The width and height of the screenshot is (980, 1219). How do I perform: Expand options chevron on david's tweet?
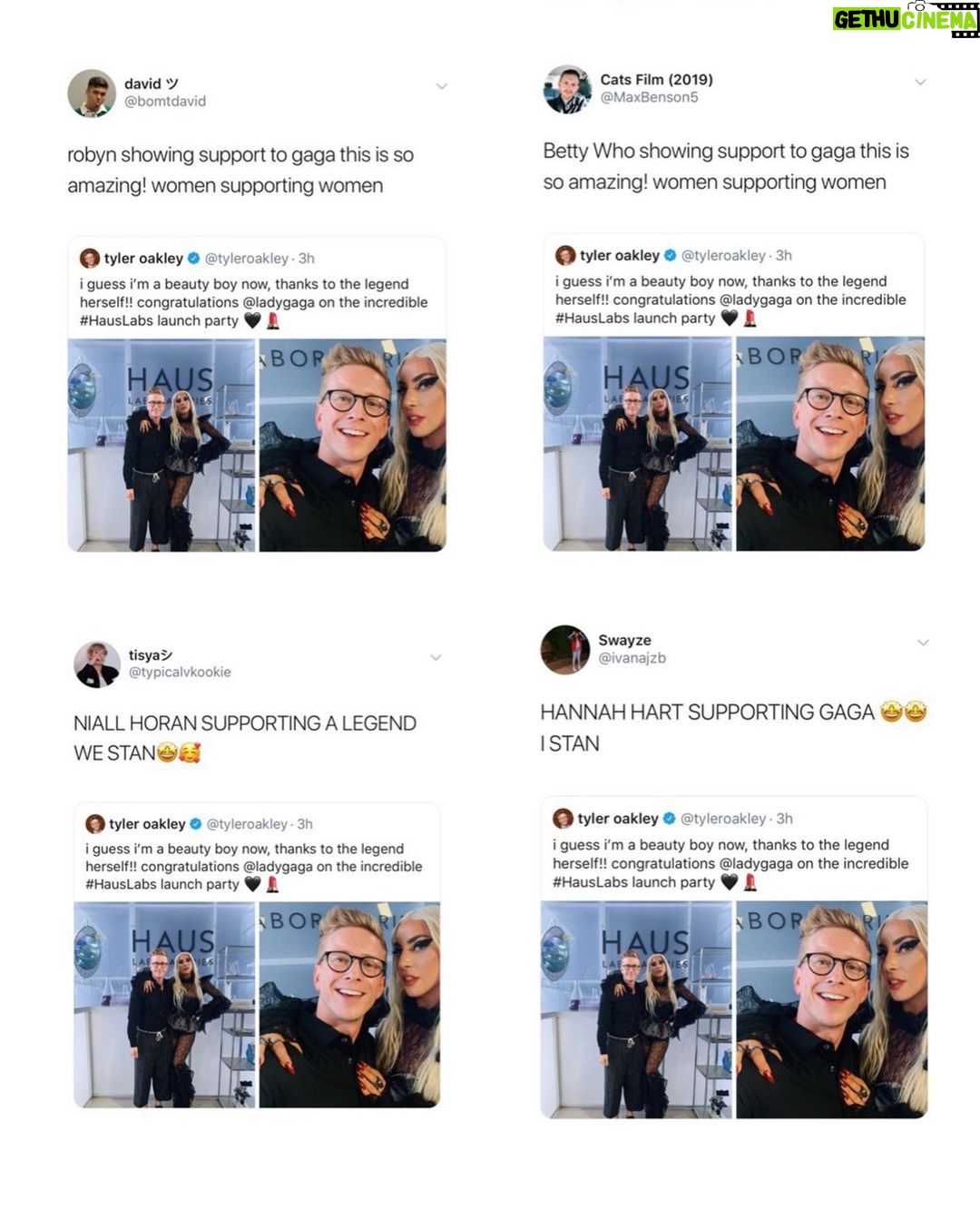pyautogui.click(x=442, y=86)
